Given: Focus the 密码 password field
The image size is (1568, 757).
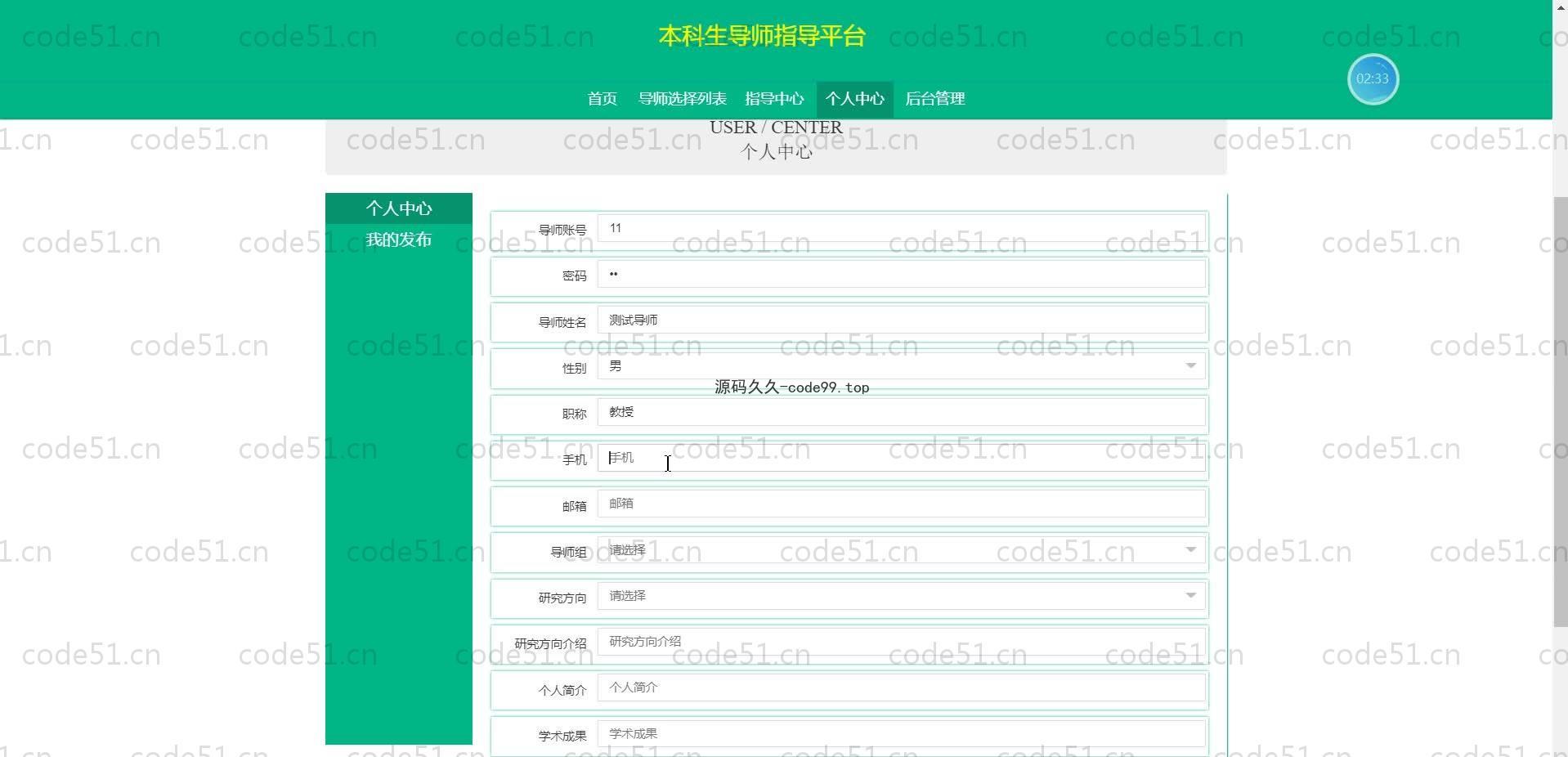Looking at the screenshot, I should pyautogui.click(x=902, y=274).
